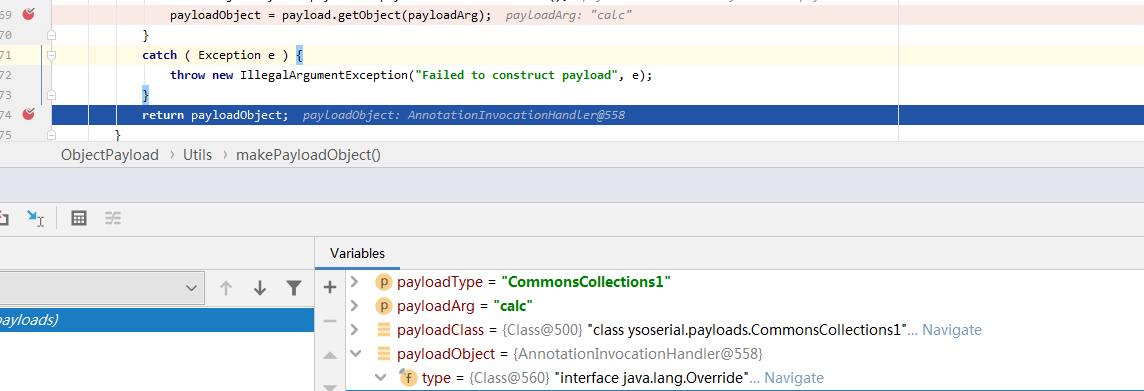Click the Run to Cursor icon
This screenshot has height=391, width=1144.
click(x=35, y=217)
